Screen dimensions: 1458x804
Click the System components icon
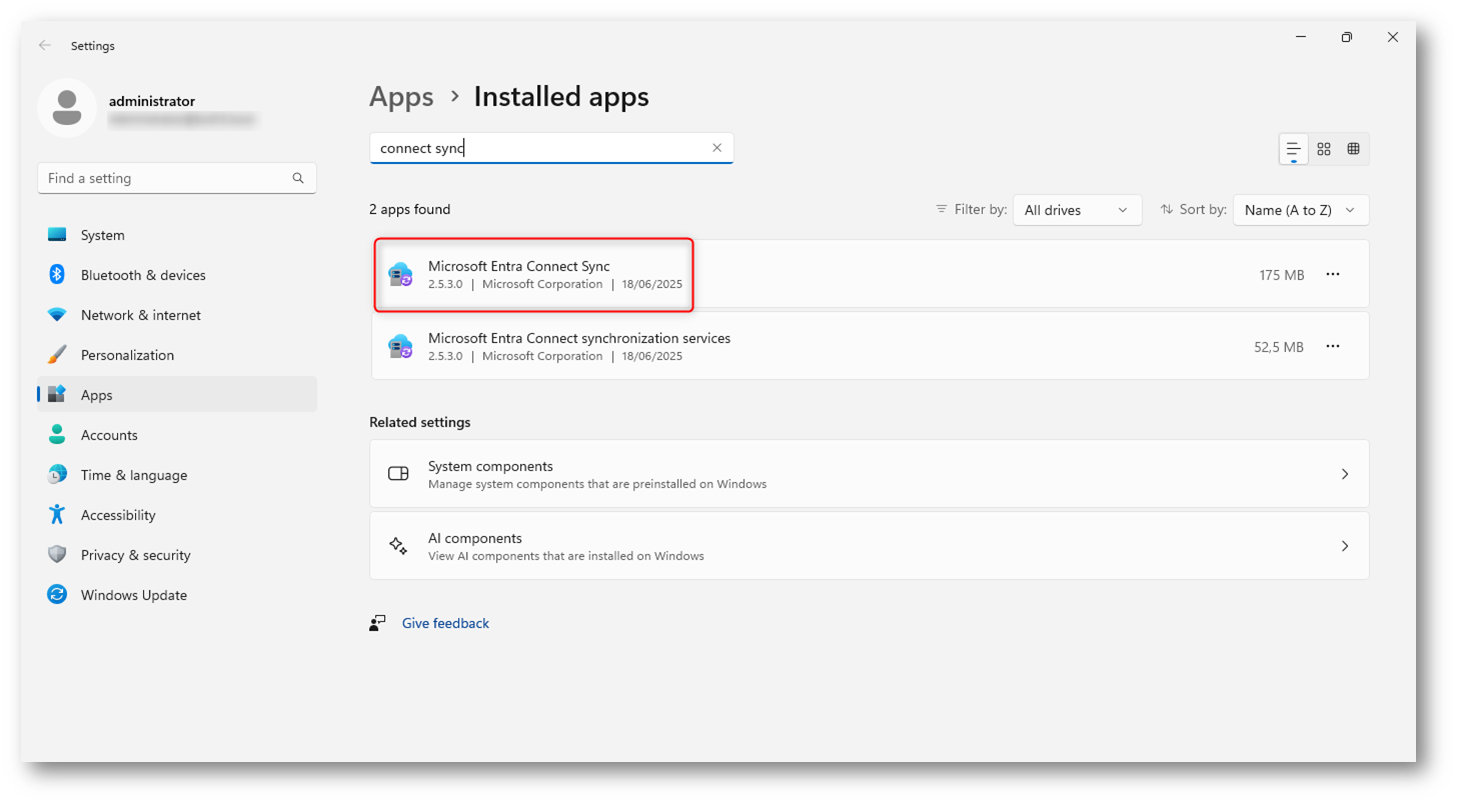[x=398, y=474]
